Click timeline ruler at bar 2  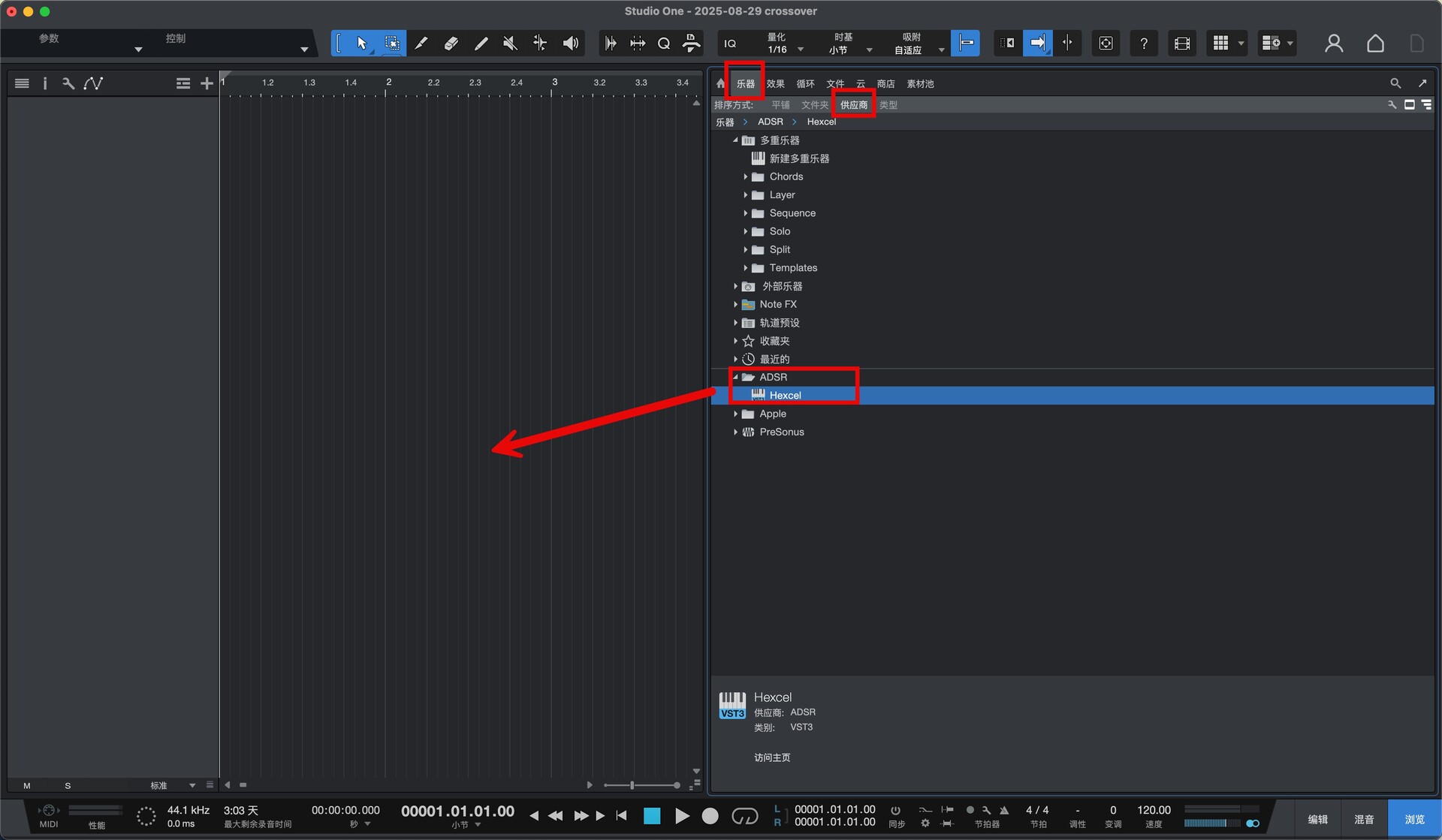388,83
